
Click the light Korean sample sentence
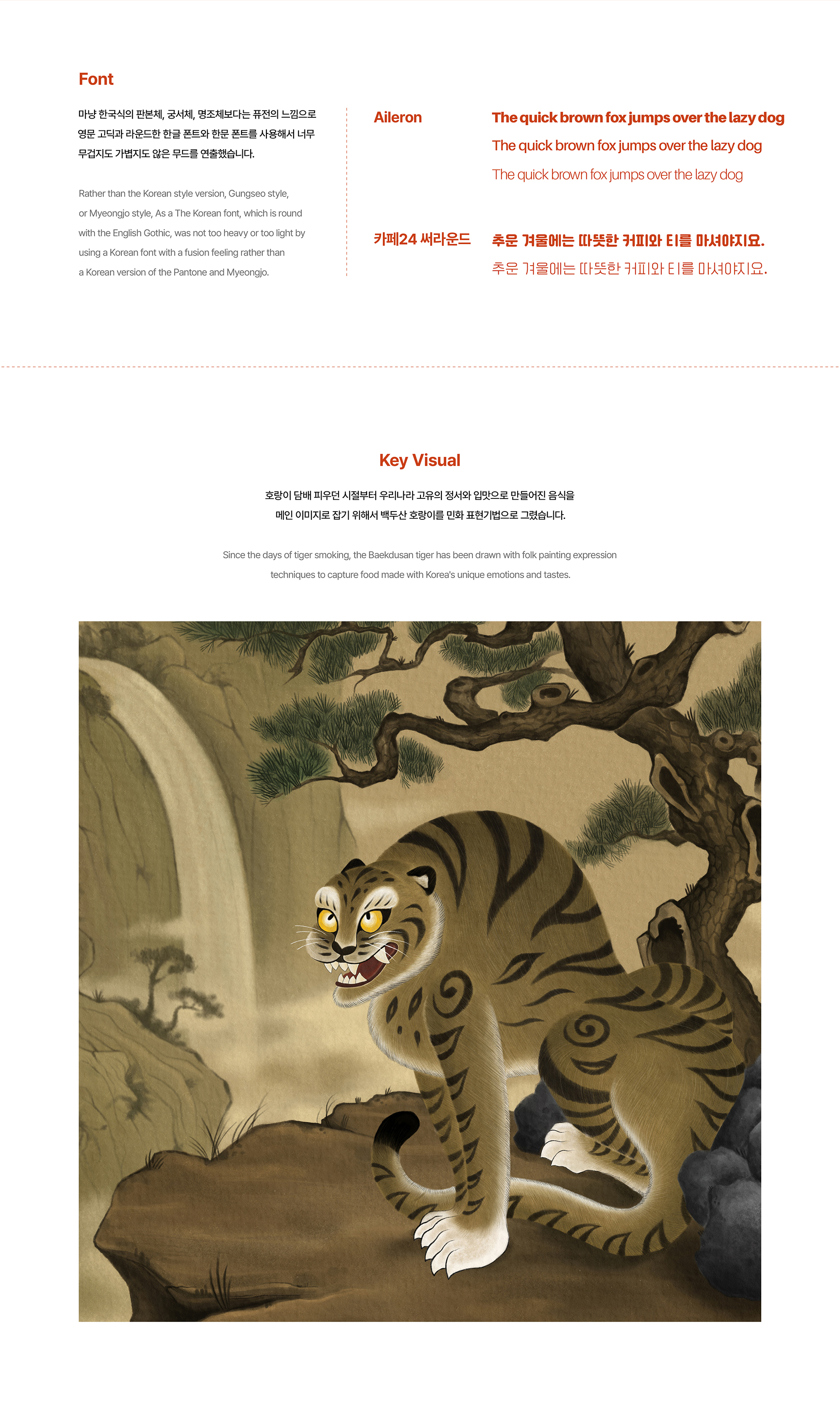point(630,268)
